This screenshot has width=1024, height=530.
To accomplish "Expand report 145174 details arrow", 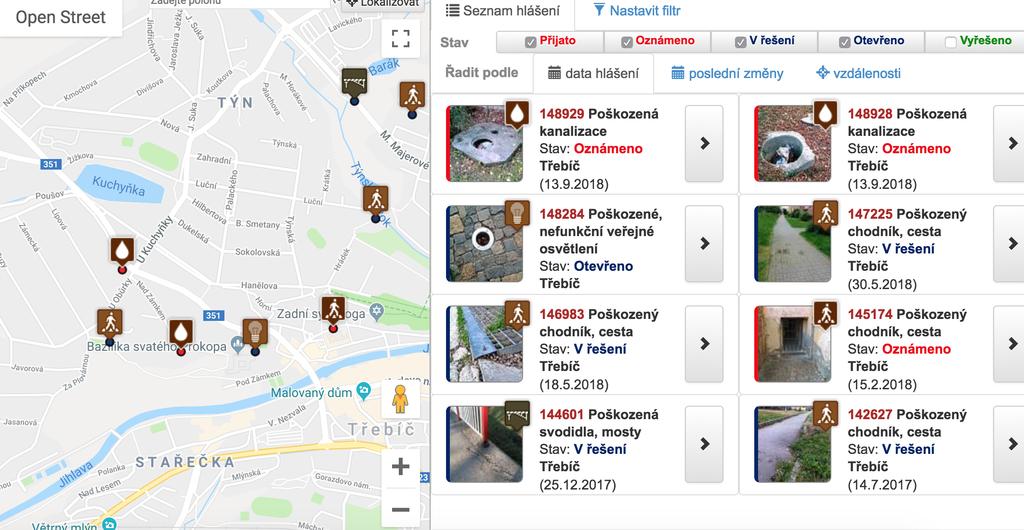I will pyautogui.click(x=1010, y=344).
